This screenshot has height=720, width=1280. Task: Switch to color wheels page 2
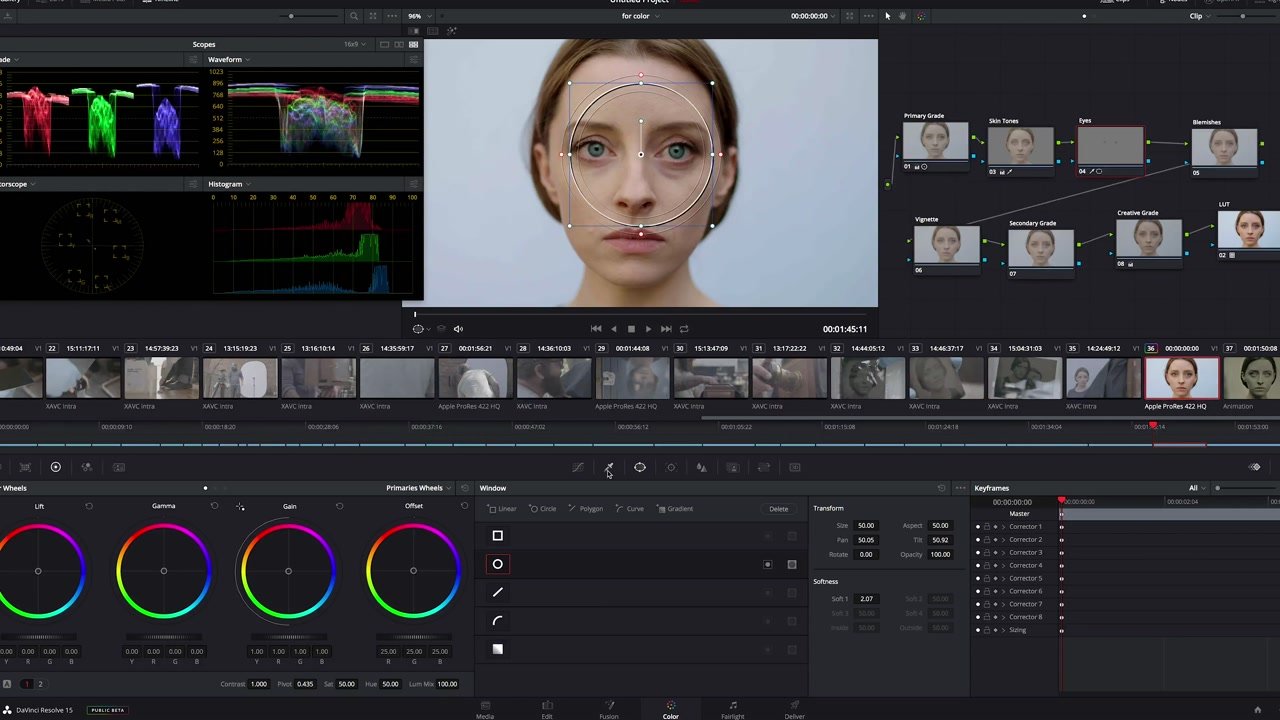click(x=40, y=684)
